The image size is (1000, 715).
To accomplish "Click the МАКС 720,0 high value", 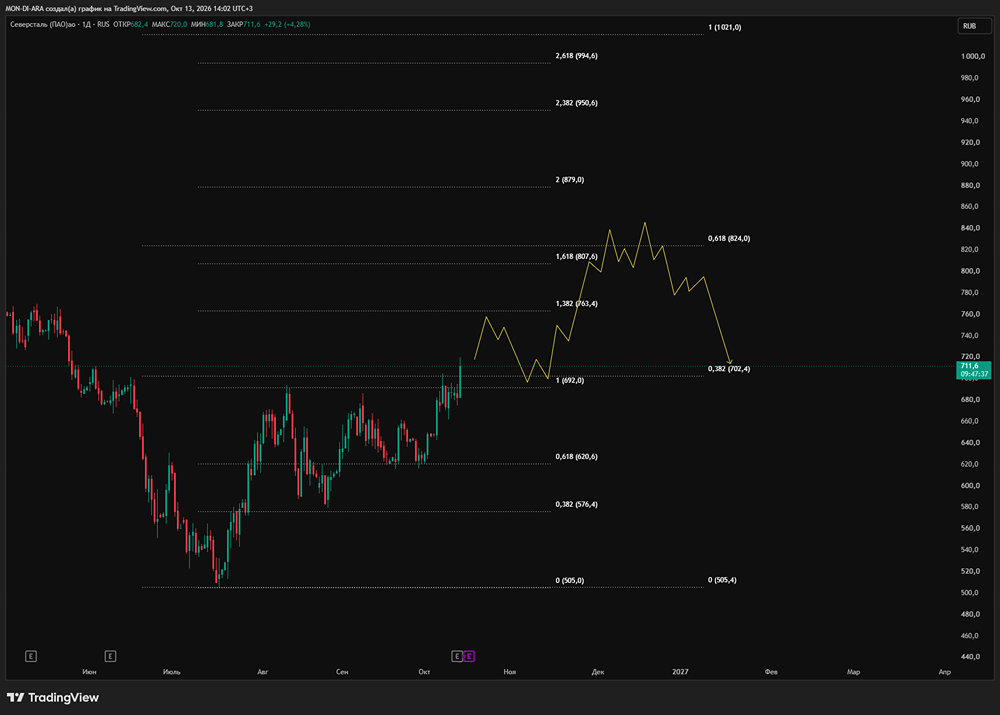I will (x=170, y=24).
